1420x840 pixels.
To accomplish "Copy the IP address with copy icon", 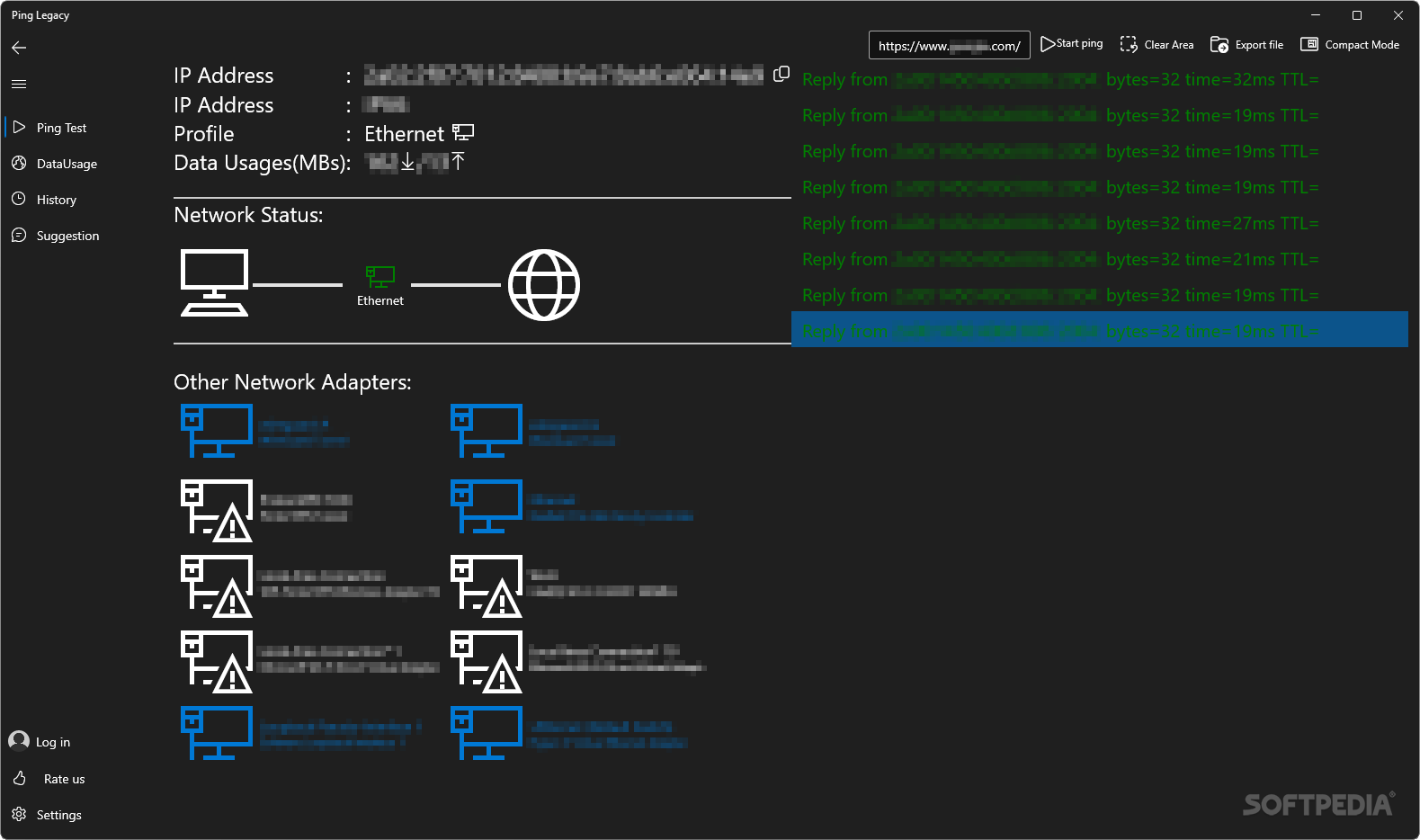I will (x=781, y=74).
